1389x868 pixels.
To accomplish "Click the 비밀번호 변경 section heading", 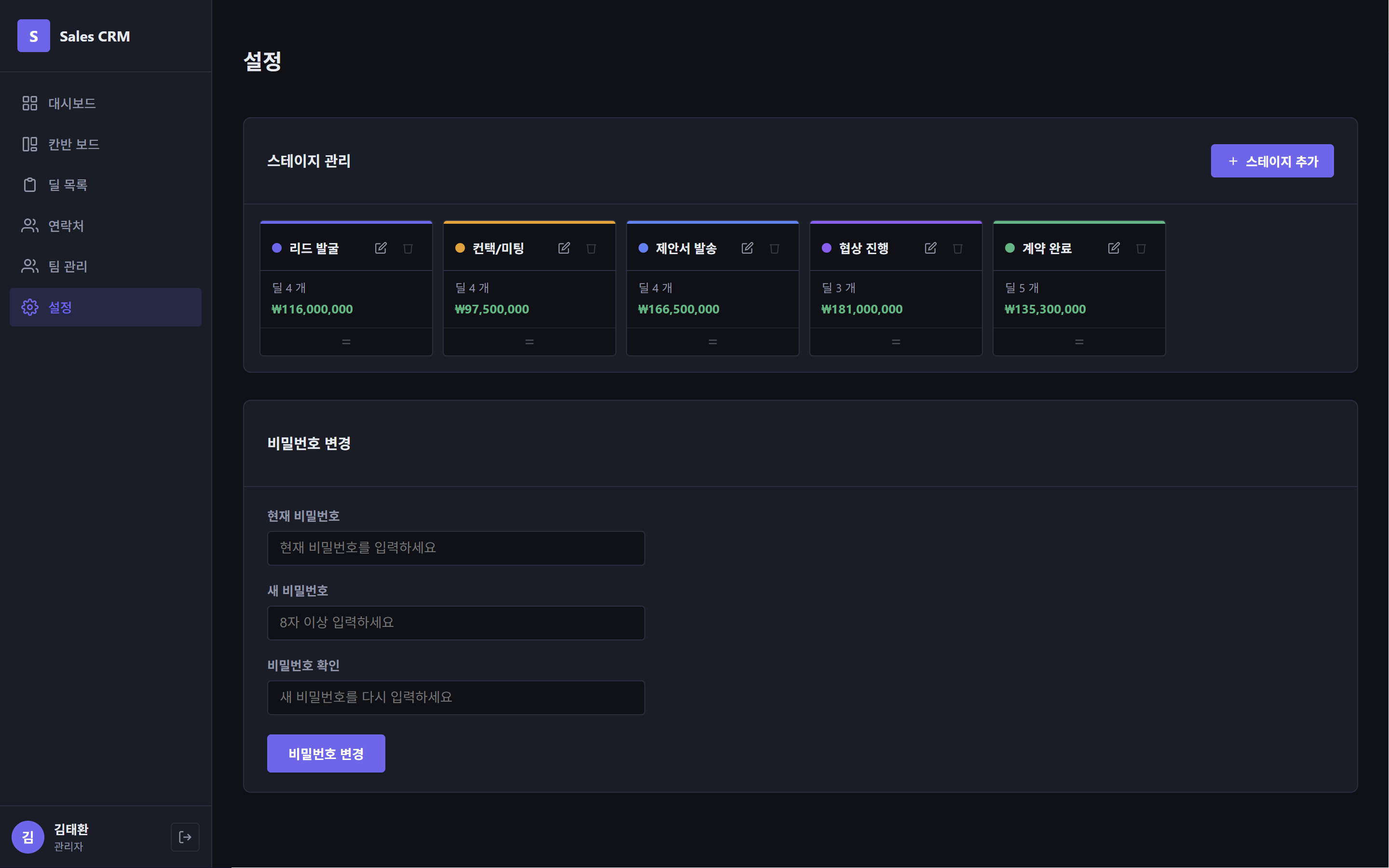I will click(309, 444).
